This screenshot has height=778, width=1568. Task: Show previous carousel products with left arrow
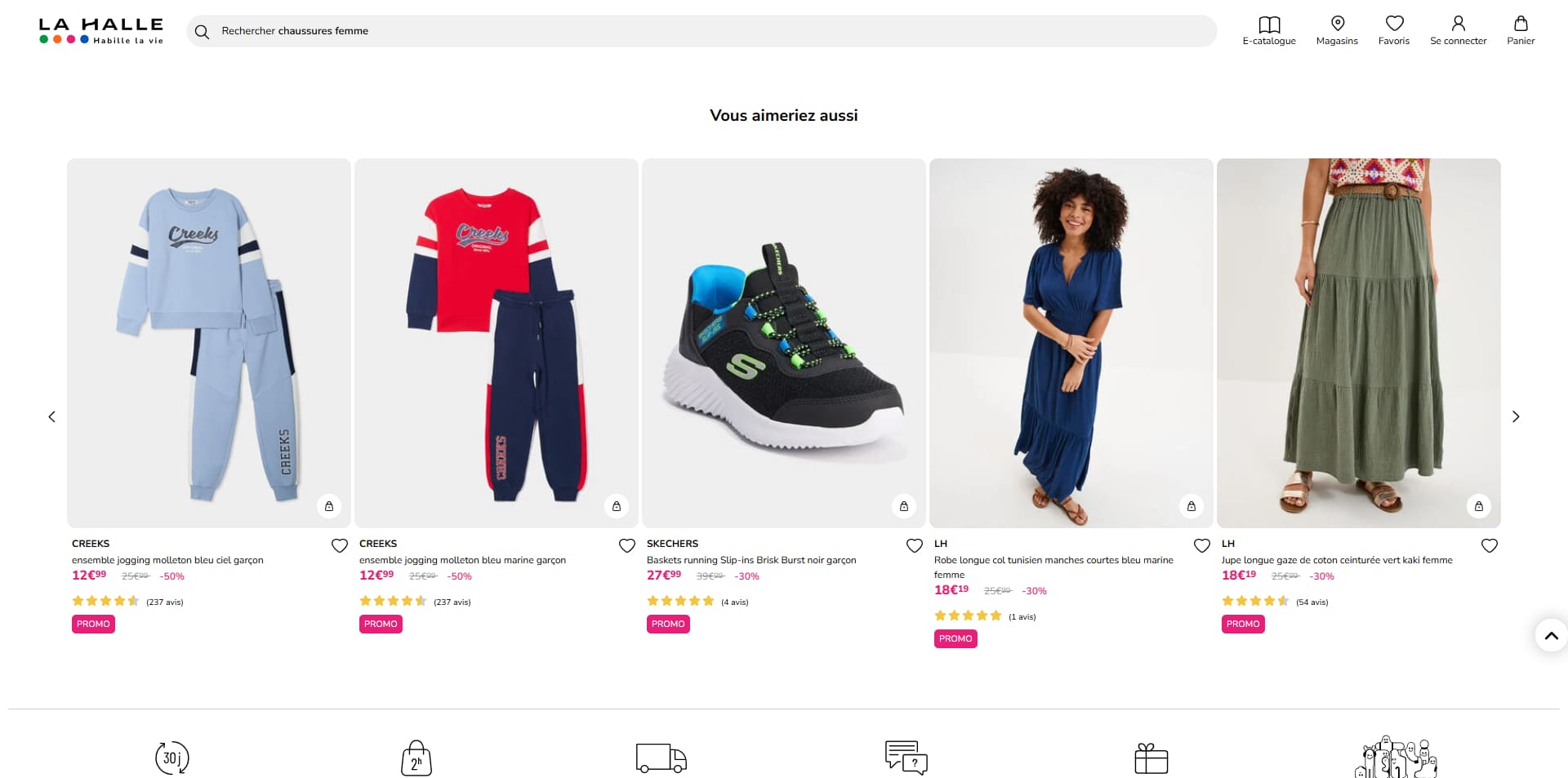point(52,416)
